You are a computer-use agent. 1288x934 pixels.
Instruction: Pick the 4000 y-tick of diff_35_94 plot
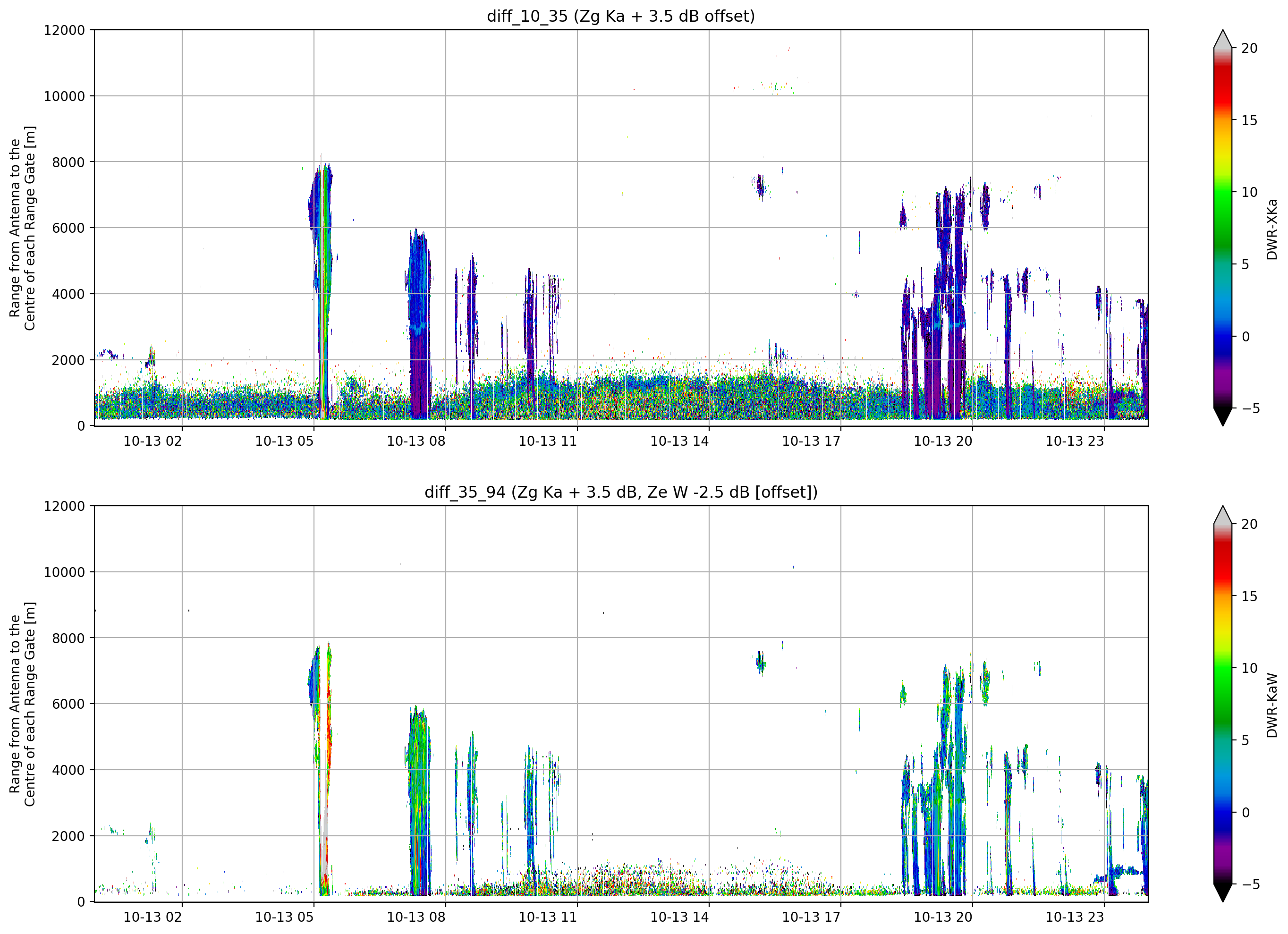click(68, 770)
